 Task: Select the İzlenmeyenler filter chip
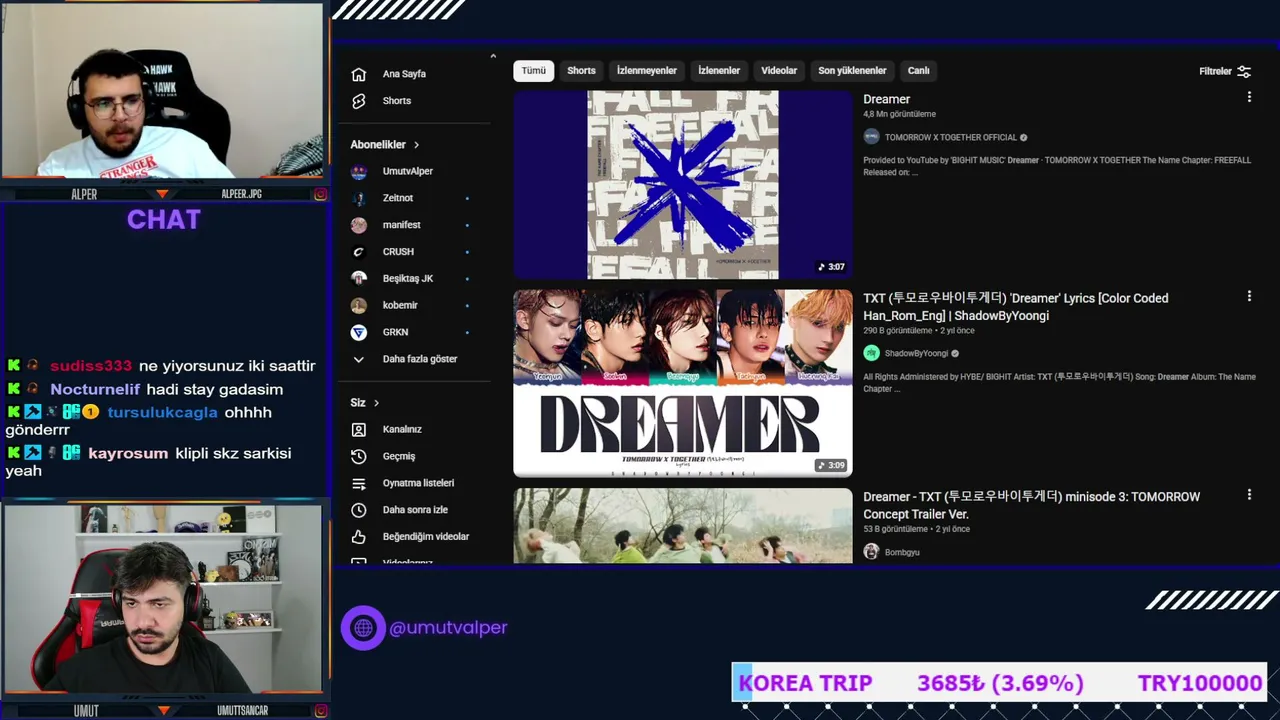pos(647,71)
